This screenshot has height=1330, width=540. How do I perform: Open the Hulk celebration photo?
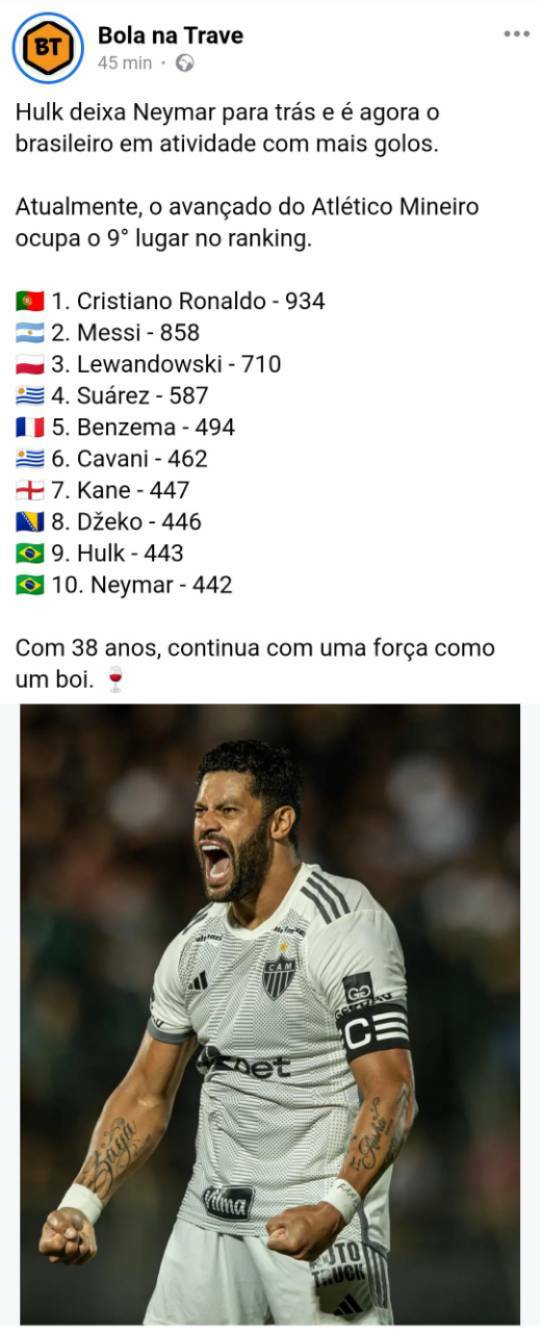point(270,1014)
